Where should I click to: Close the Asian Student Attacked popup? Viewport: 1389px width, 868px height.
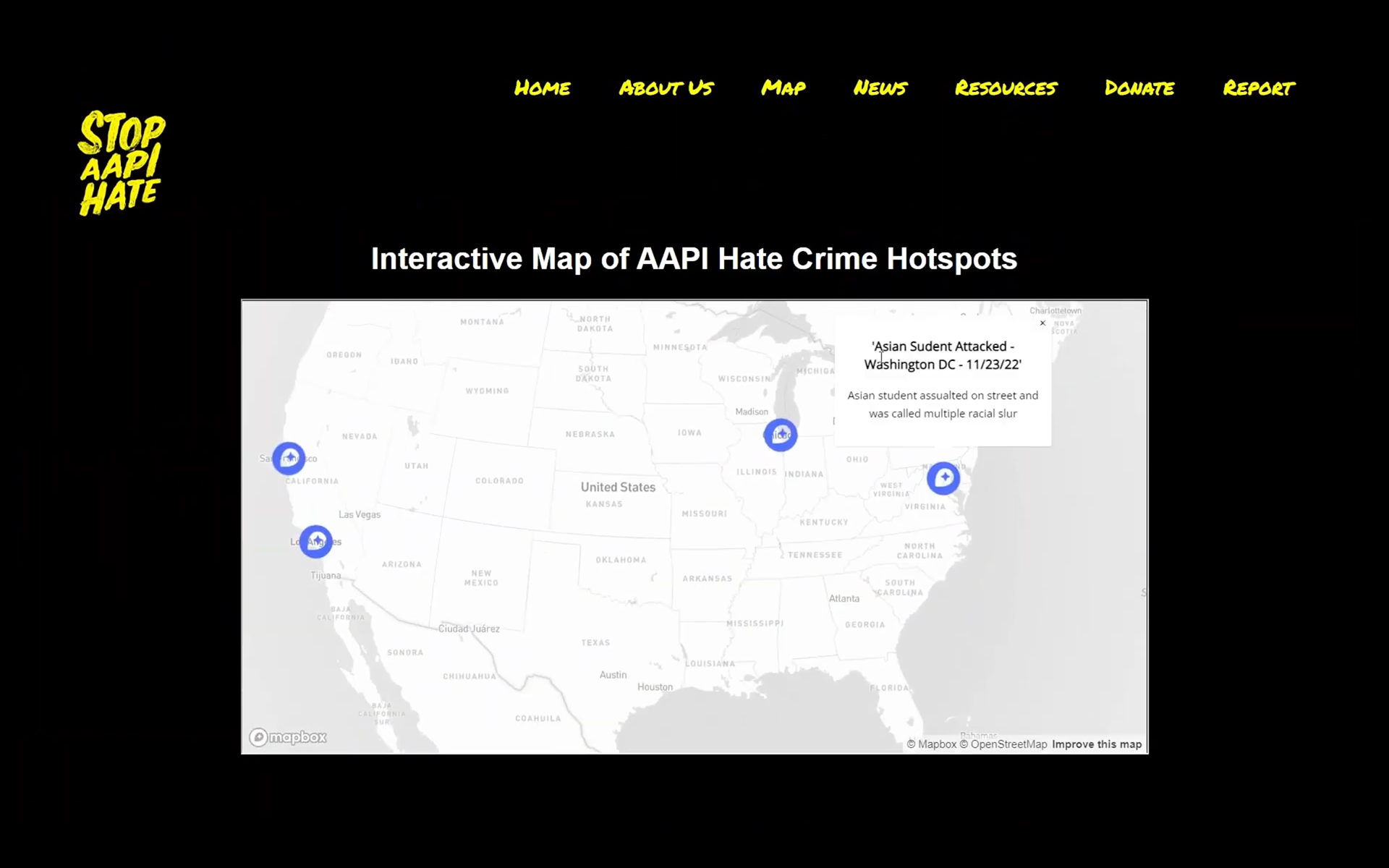click(x=1042, y=323)
